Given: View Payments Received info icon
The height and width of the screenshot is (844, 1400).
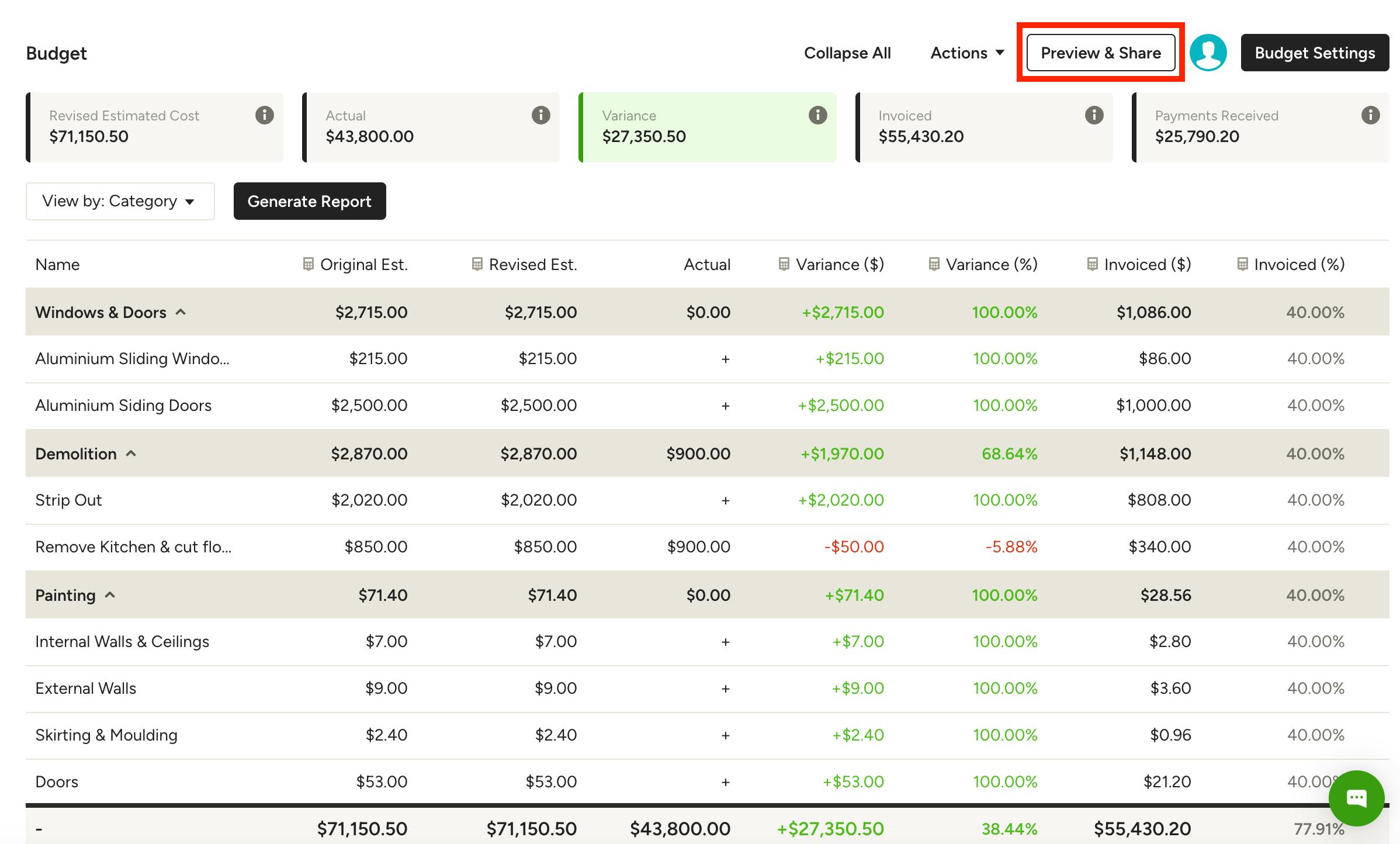Looking at the screenshot, I should [1371, 115].
